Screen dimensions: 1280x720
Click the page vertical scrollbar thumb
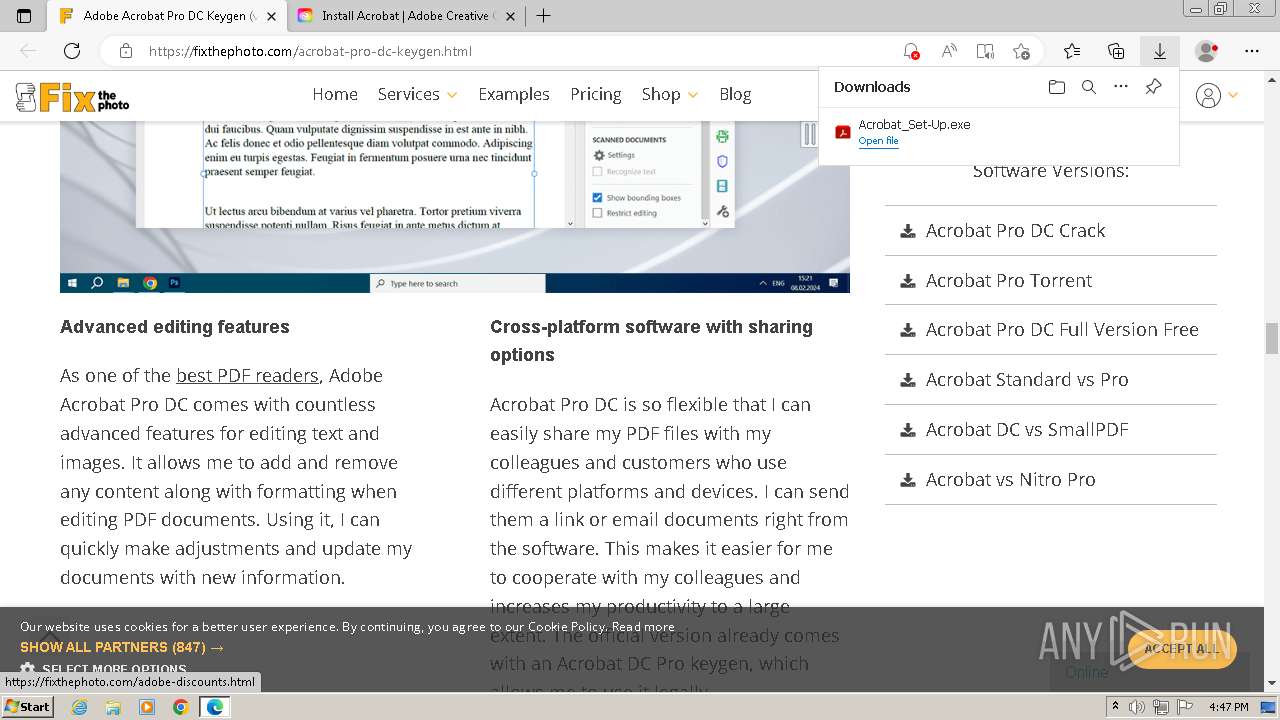tap(1272, 338)
